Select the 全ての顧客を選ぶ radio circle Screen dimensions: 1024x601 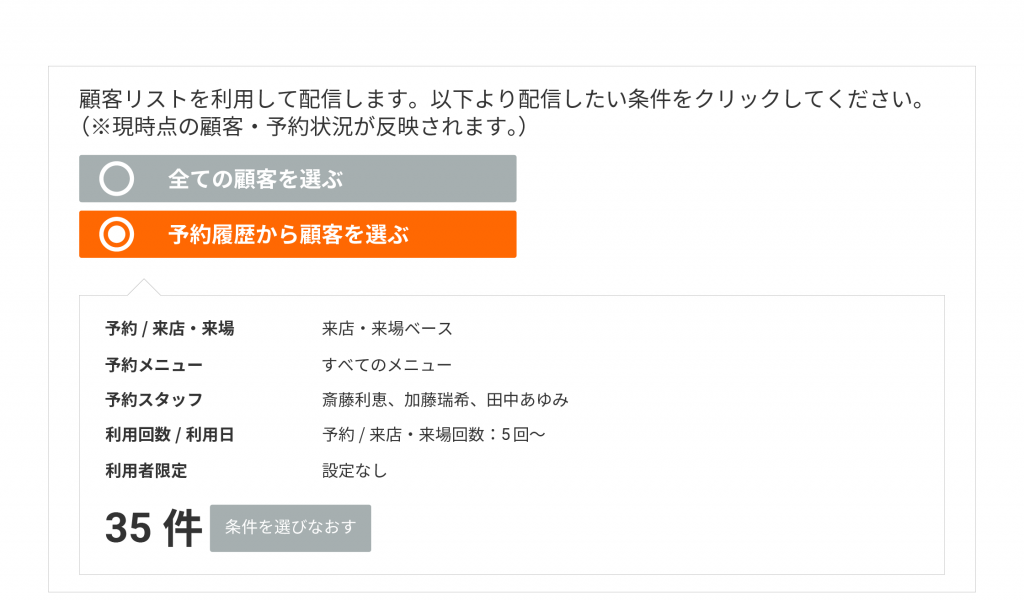click(117, 178)
